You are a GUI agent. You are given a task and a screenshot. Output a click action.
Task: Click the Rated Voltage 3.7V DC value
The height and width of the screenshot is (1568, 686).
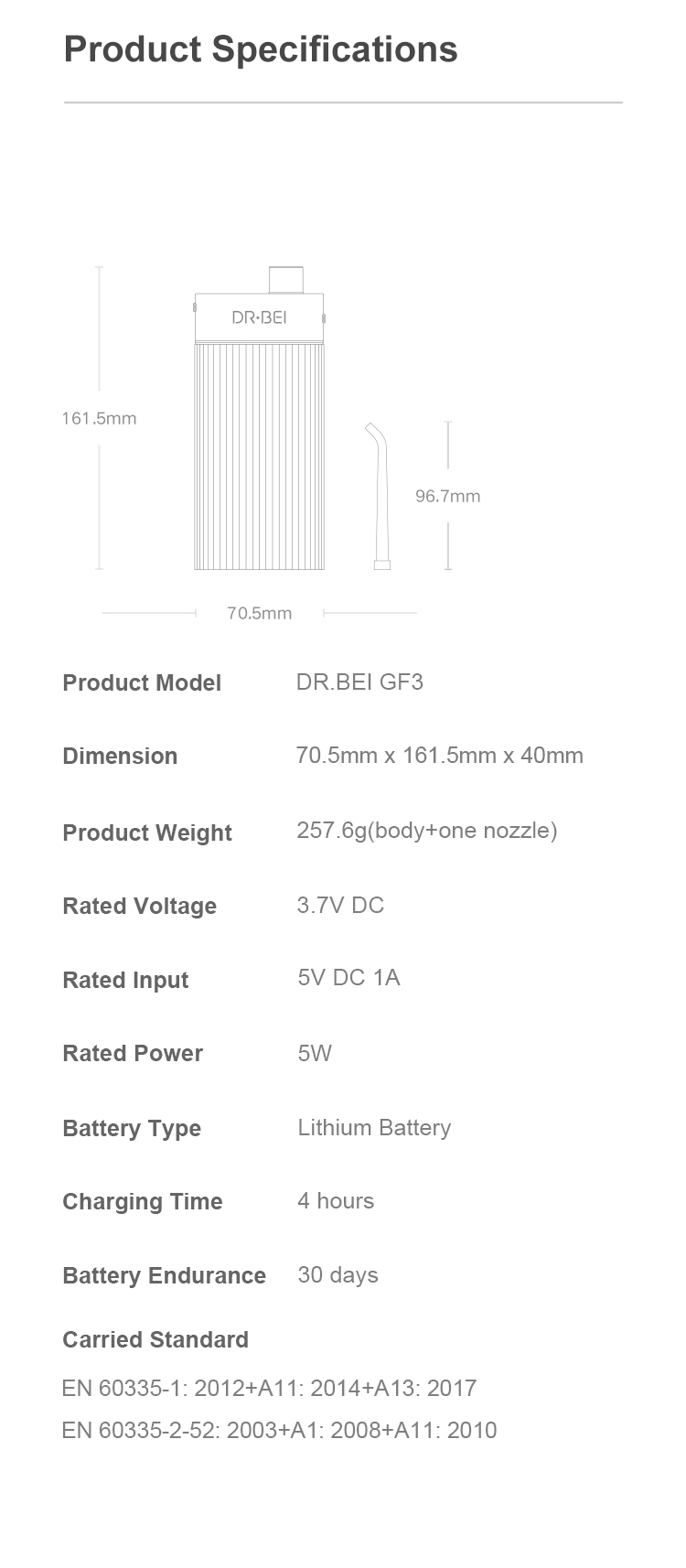click(340, 906)
